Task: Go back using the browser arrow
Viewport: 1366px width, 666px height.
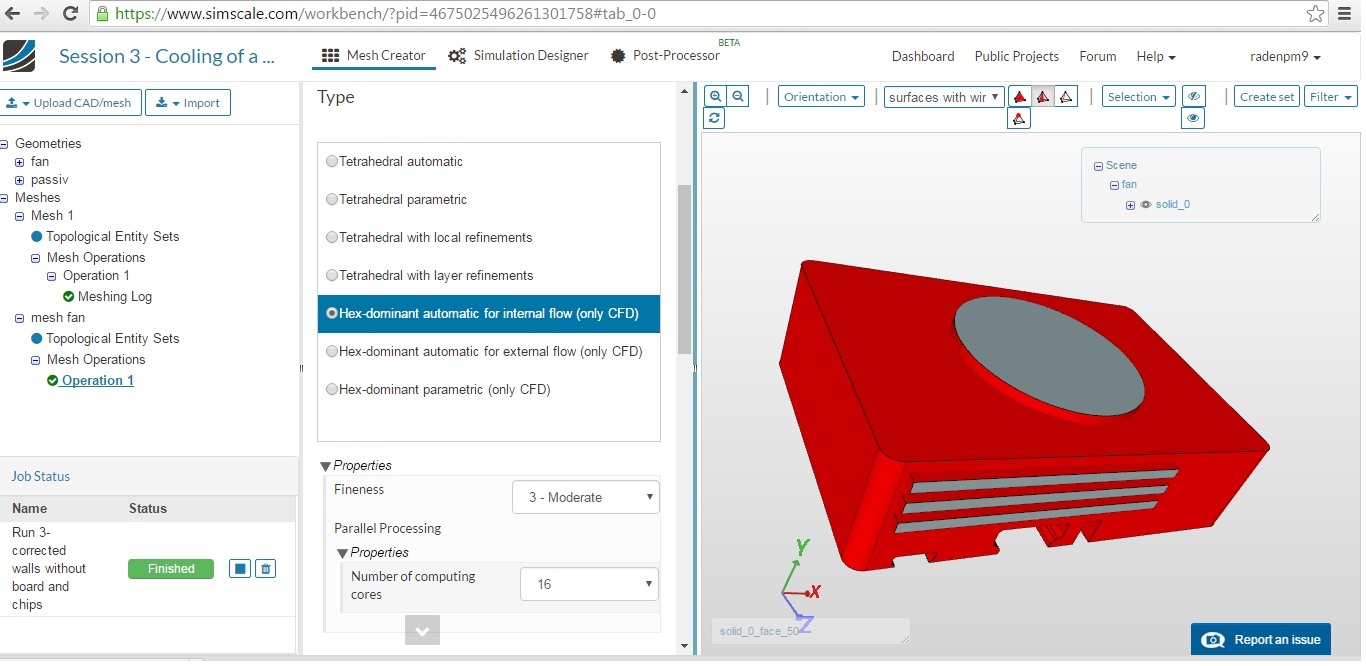Action: pos(14,14)
